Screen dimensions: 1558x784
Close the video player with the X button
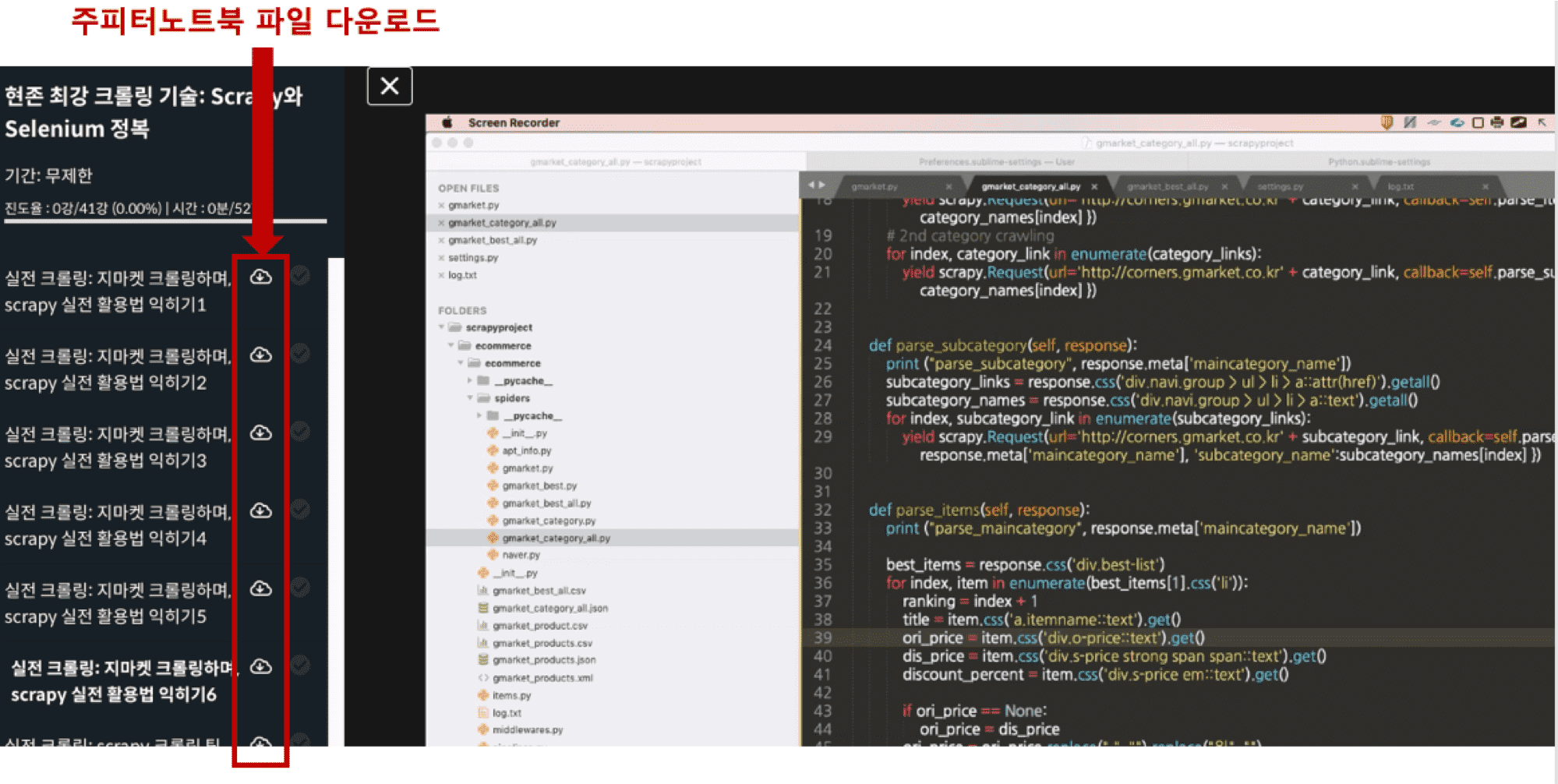pos(390,86)
